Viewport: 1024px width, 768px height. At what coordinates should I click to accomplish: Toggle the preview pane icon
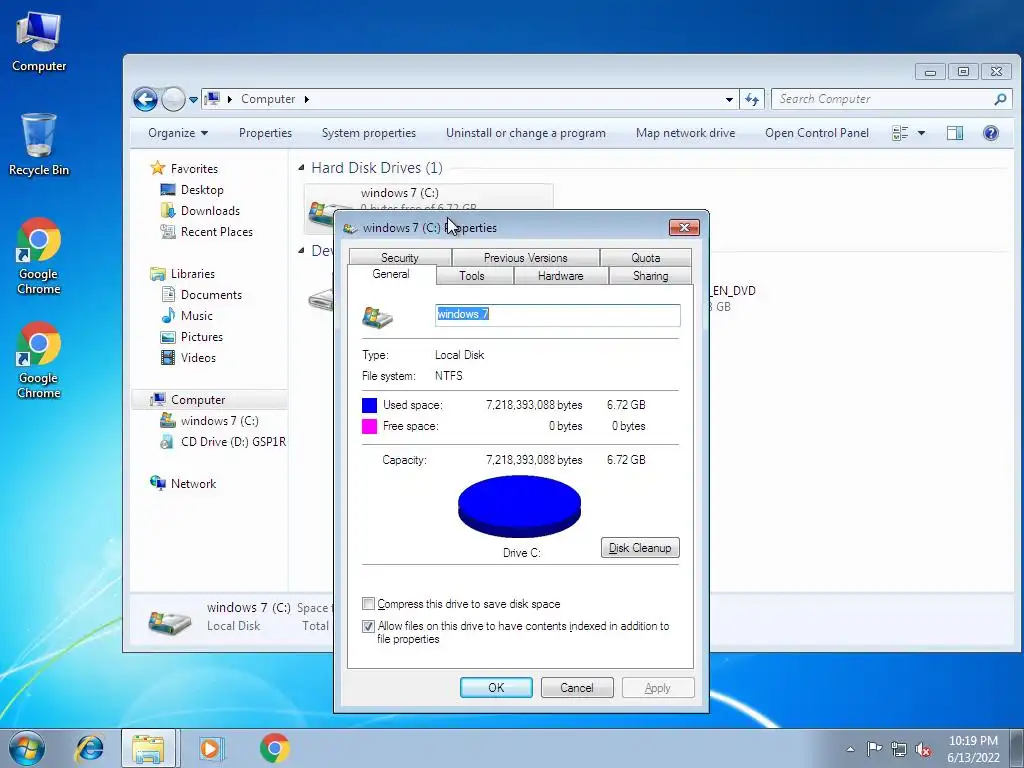(x=954, y=133)
